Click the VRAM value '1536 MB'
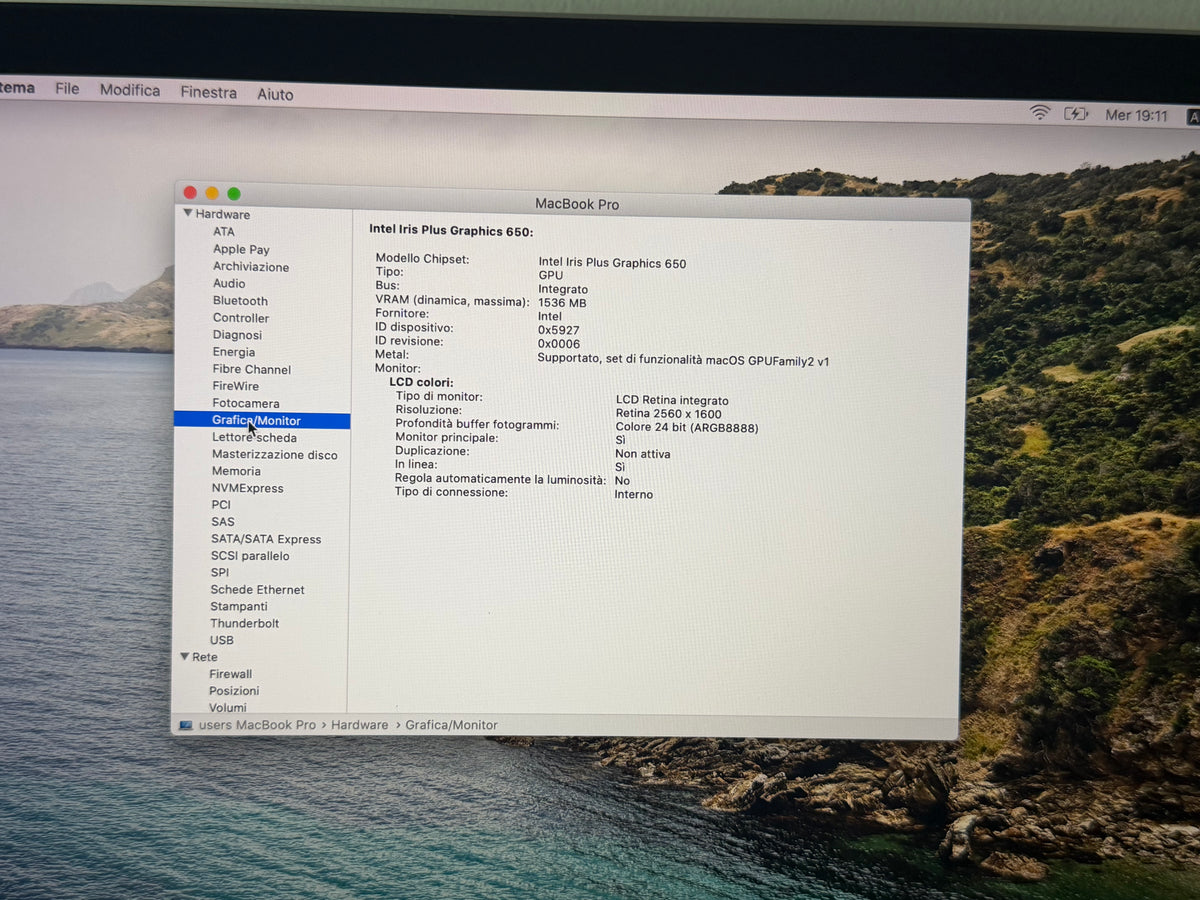 coord(562,303)
